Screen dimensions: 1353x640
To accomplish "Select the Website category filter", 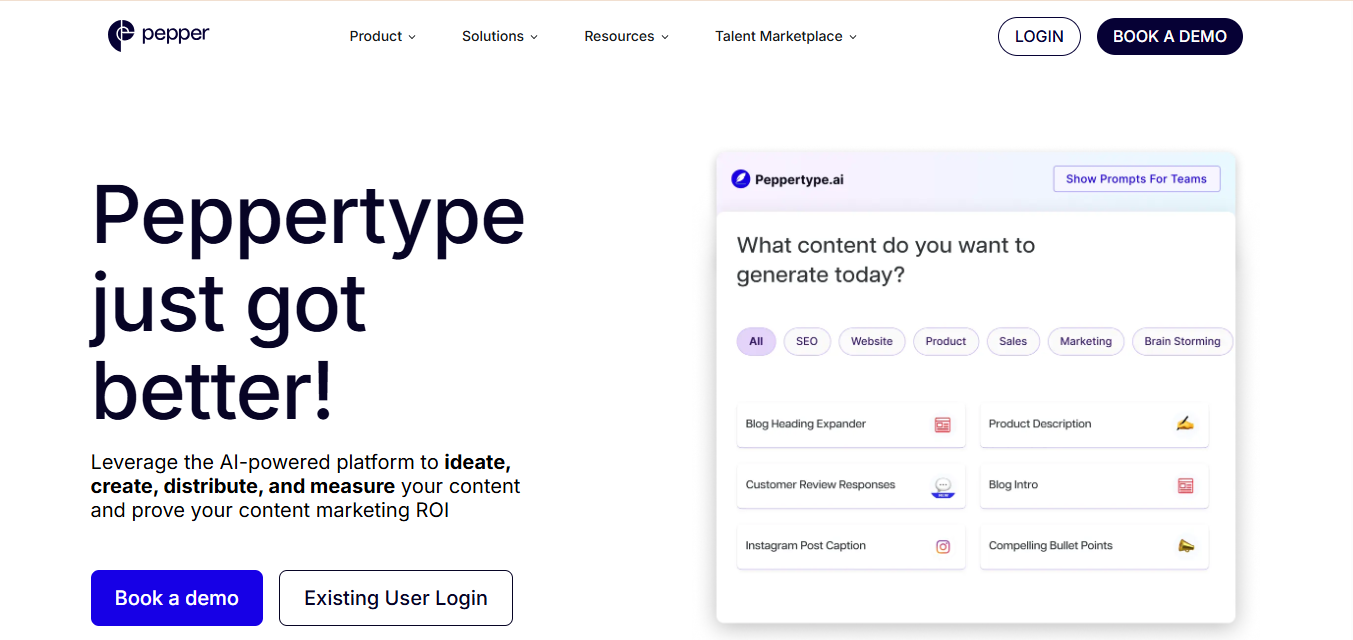I will pyautogui.click(x=872, y=341).
